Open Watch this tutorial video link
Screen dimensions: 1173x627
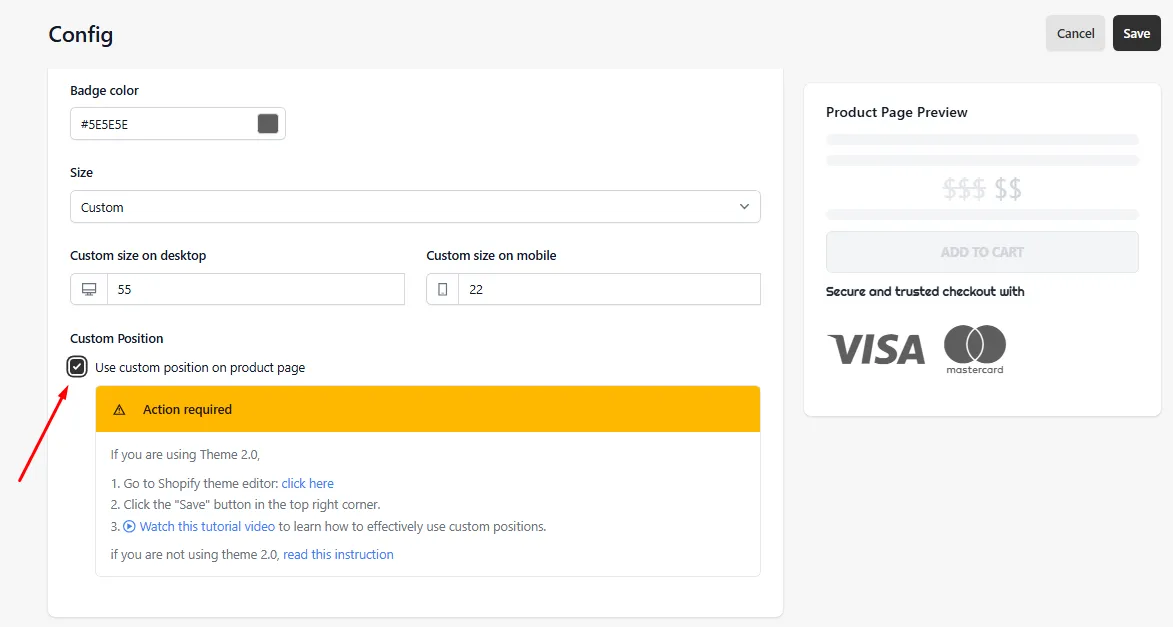(207, 526)
